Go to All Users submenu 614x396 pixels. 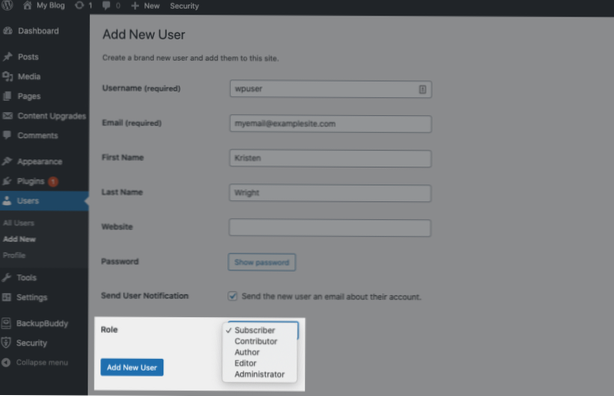point(18,223)
